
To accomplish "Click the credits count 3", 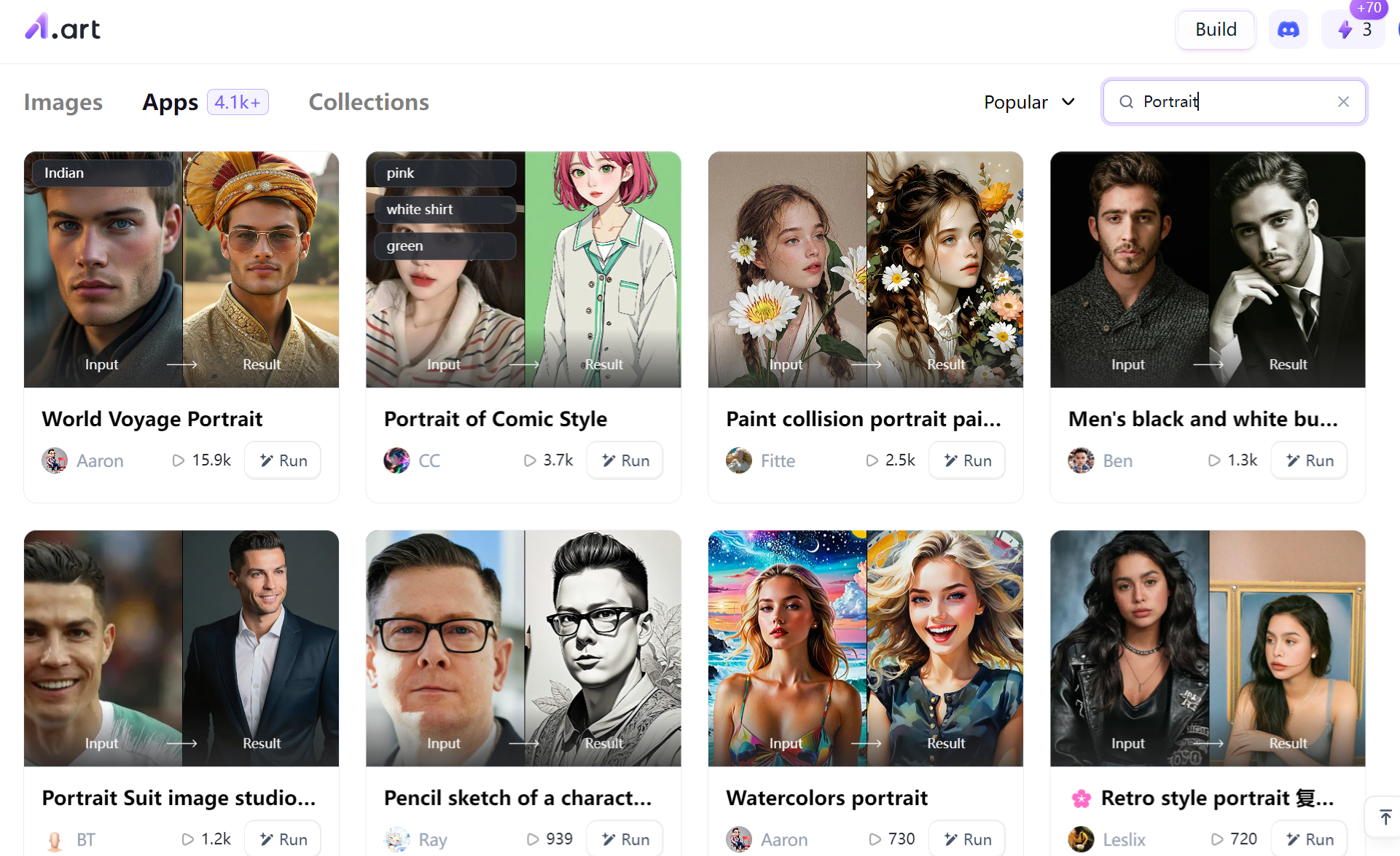I will (x=1367, y=29).
